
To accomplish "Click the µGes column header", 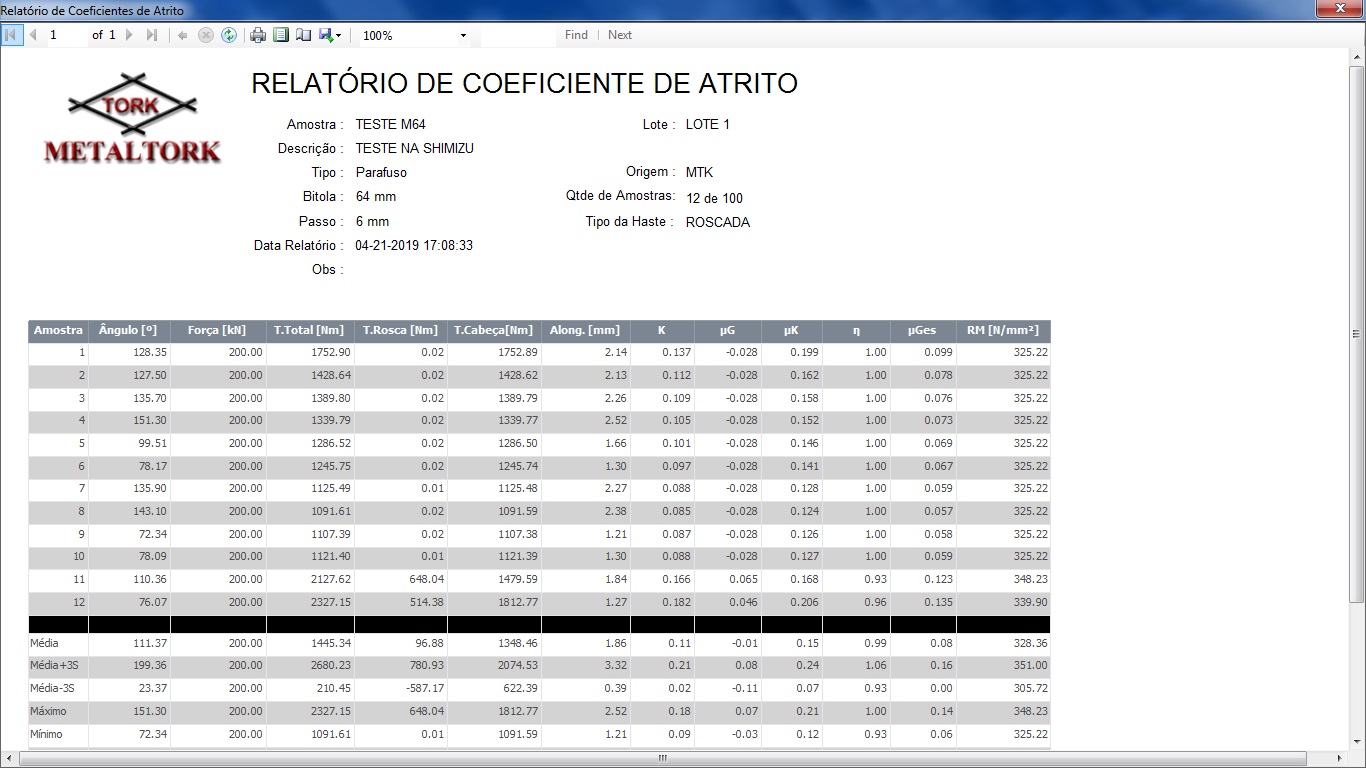I will [x=922, y=330].
